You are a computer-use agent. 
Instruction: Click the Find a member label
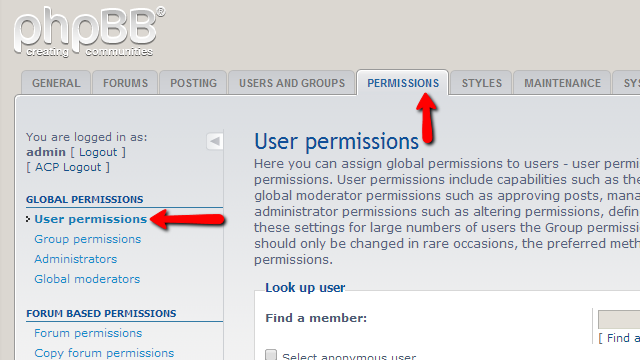click(316, 318)
